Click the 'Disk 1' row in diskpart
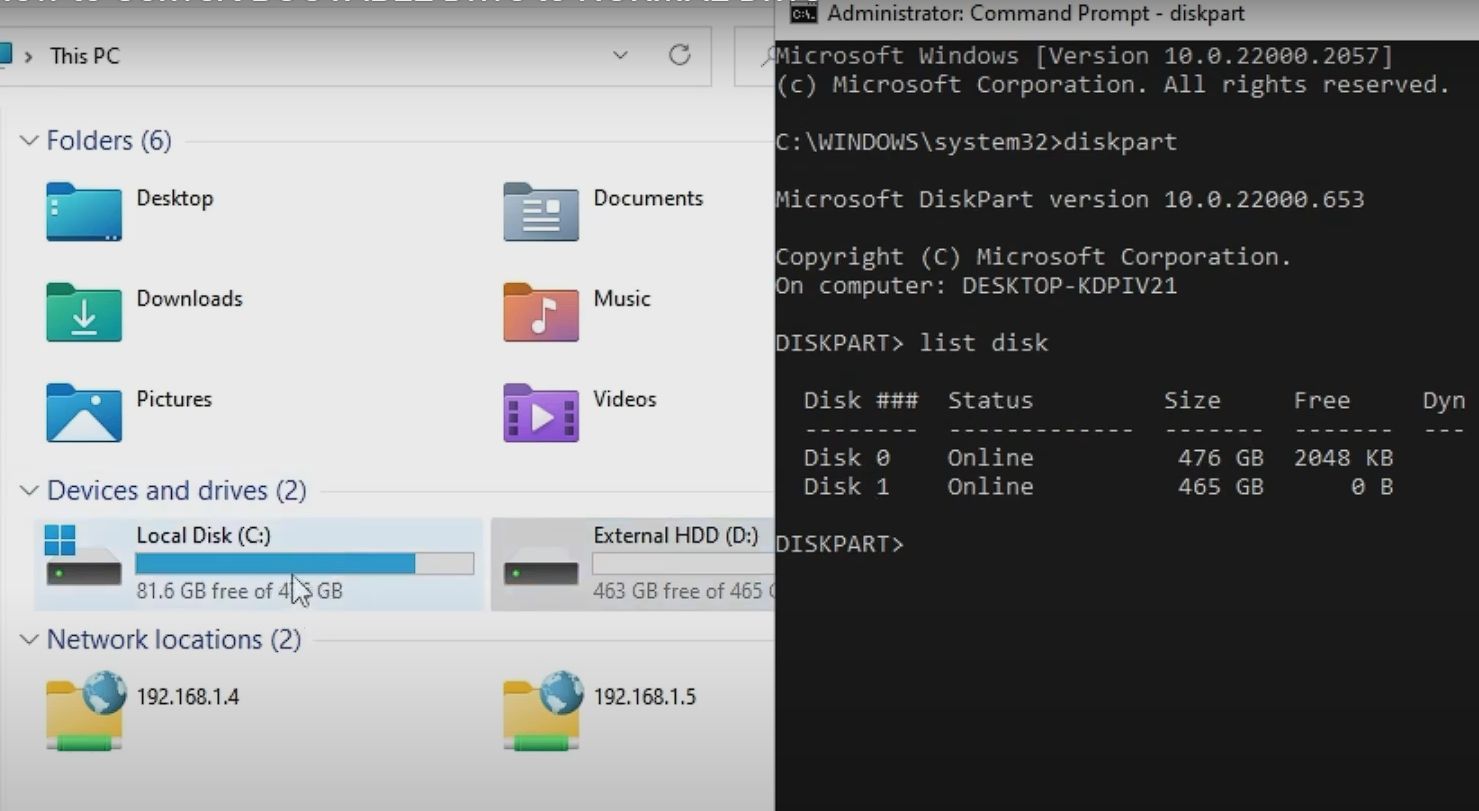1479x811 pixels. click(x=1098, y=487)
